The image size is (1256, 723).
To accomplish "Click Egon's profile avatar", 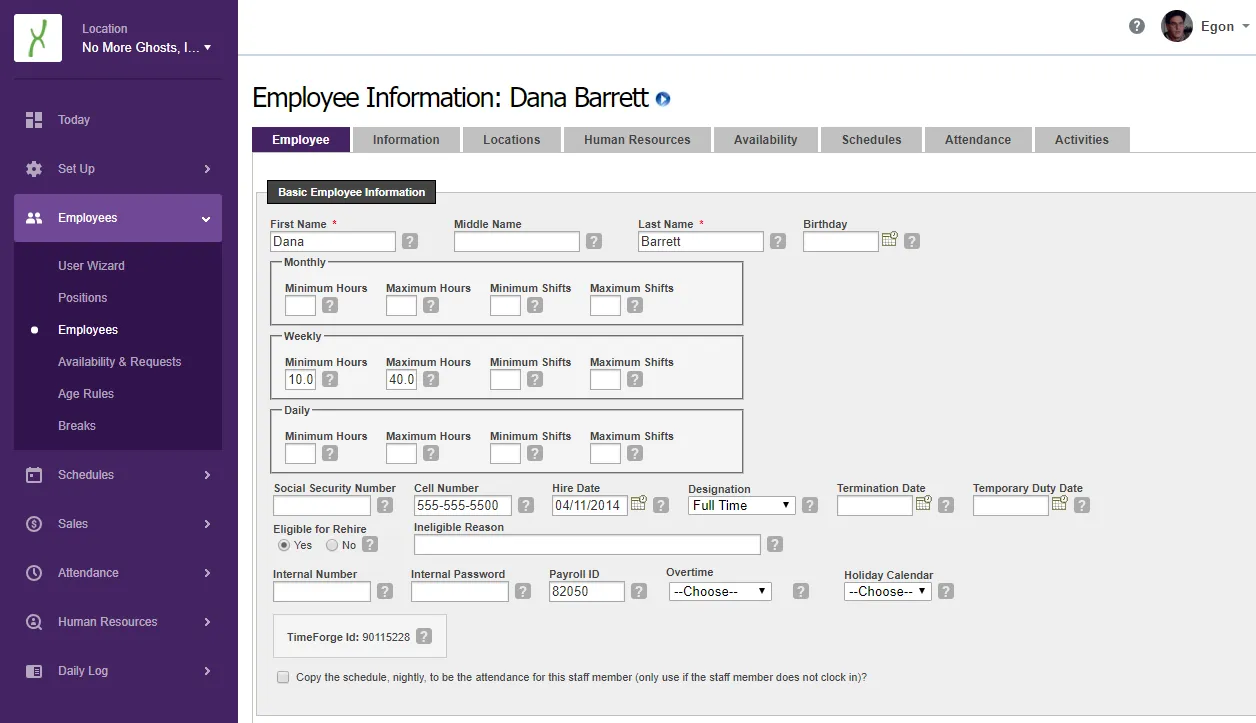I will point(1177,26).
